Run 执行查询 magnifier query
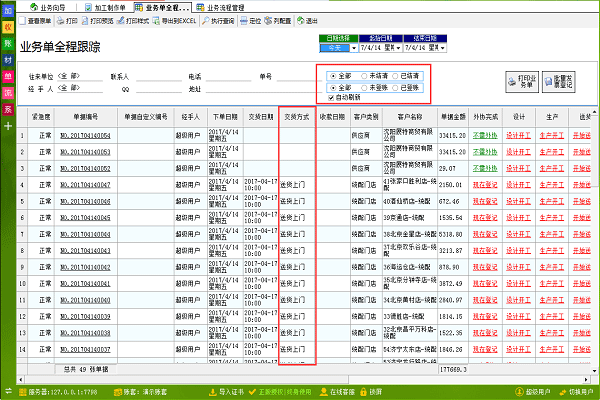Screen dimensions: 600x400 pyautogui.click(x=218, y=21)
